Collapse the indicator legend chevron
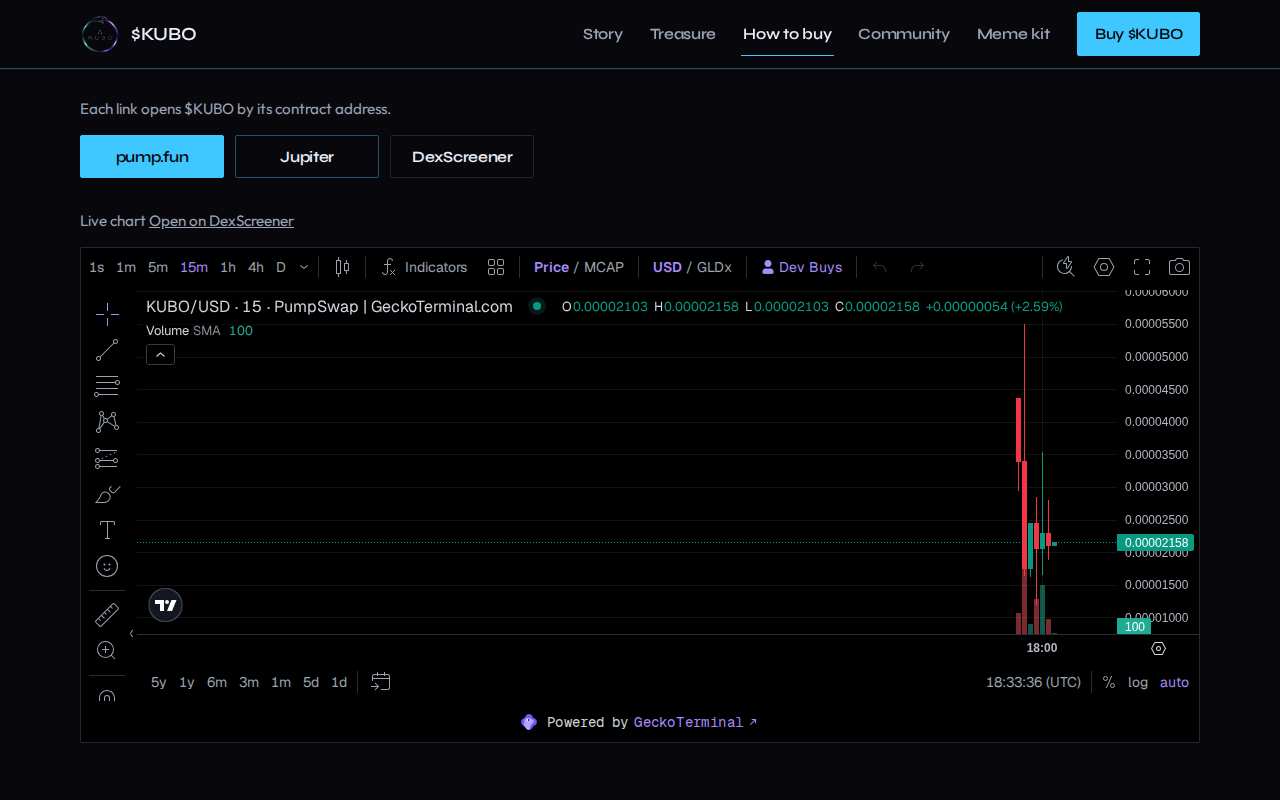This screenshot has width=1280, height=800. (x=160, y=354)
